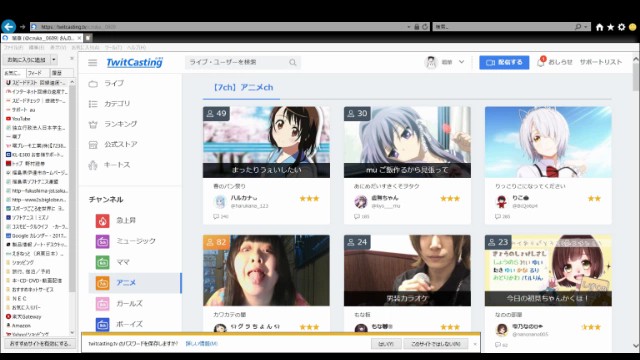The width and height of the screenshot is (640, 360).
Task: Open ランキング in the sidebar
Action: pyautogui.click(x=120, y=124)
